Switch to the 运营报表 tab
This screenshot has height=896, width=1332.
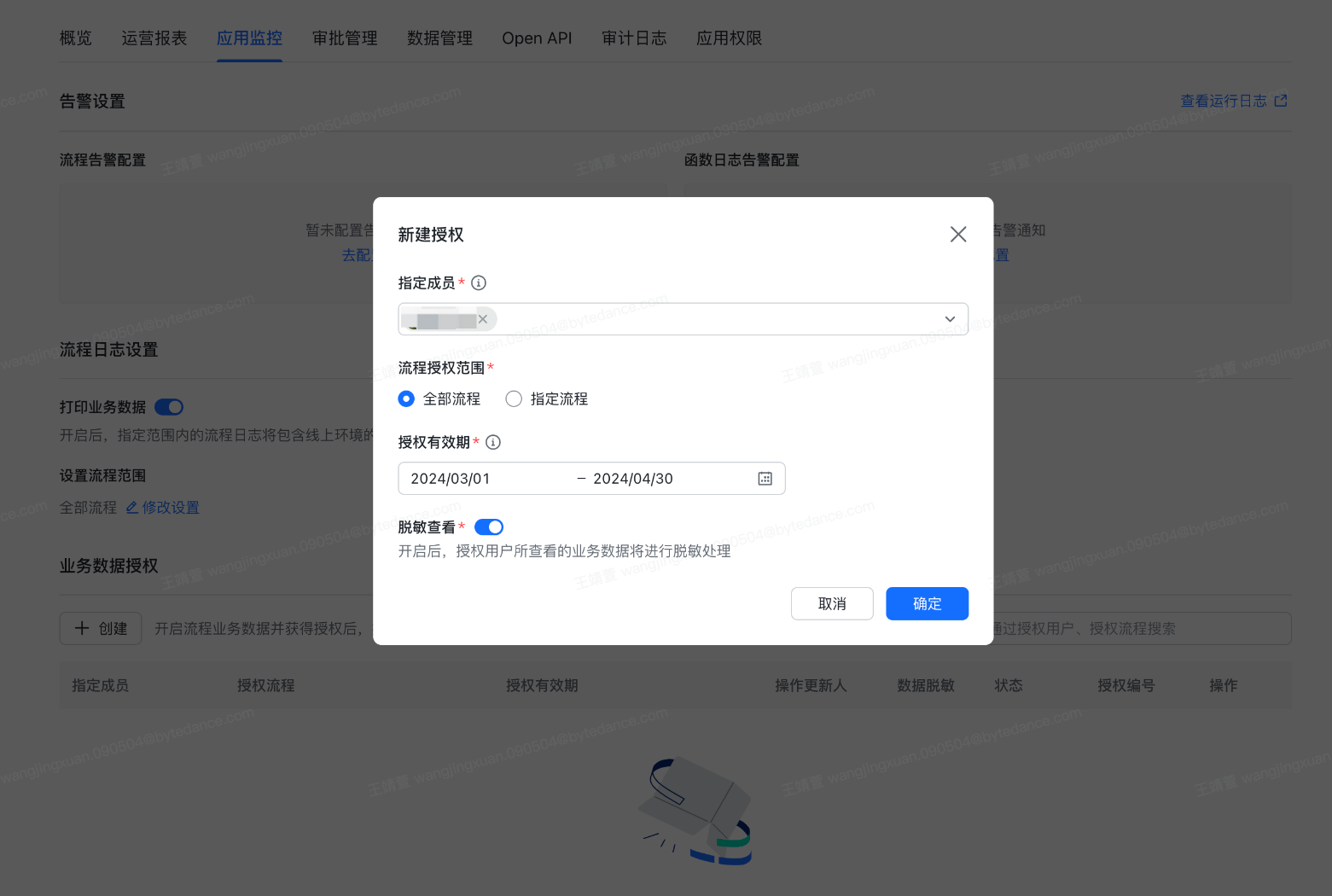[154, 38]
